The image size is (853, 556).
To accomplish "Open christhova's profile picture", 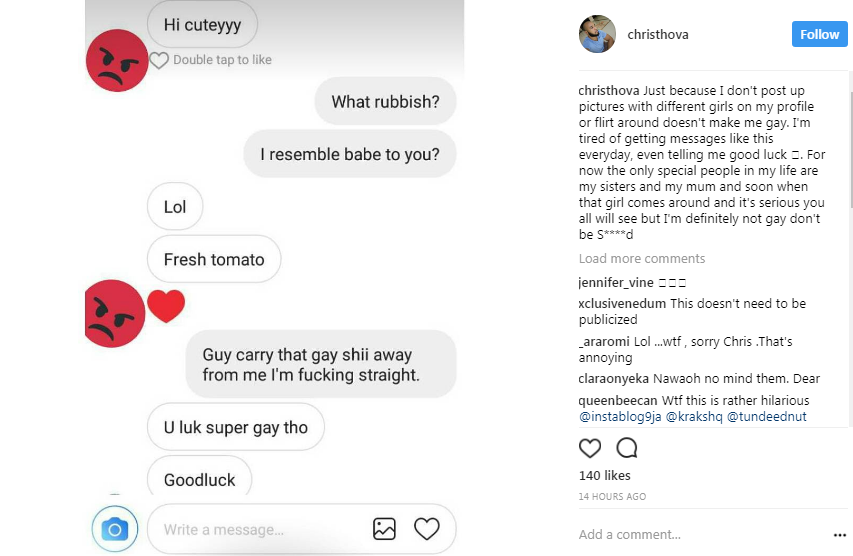I will (597, 34).
